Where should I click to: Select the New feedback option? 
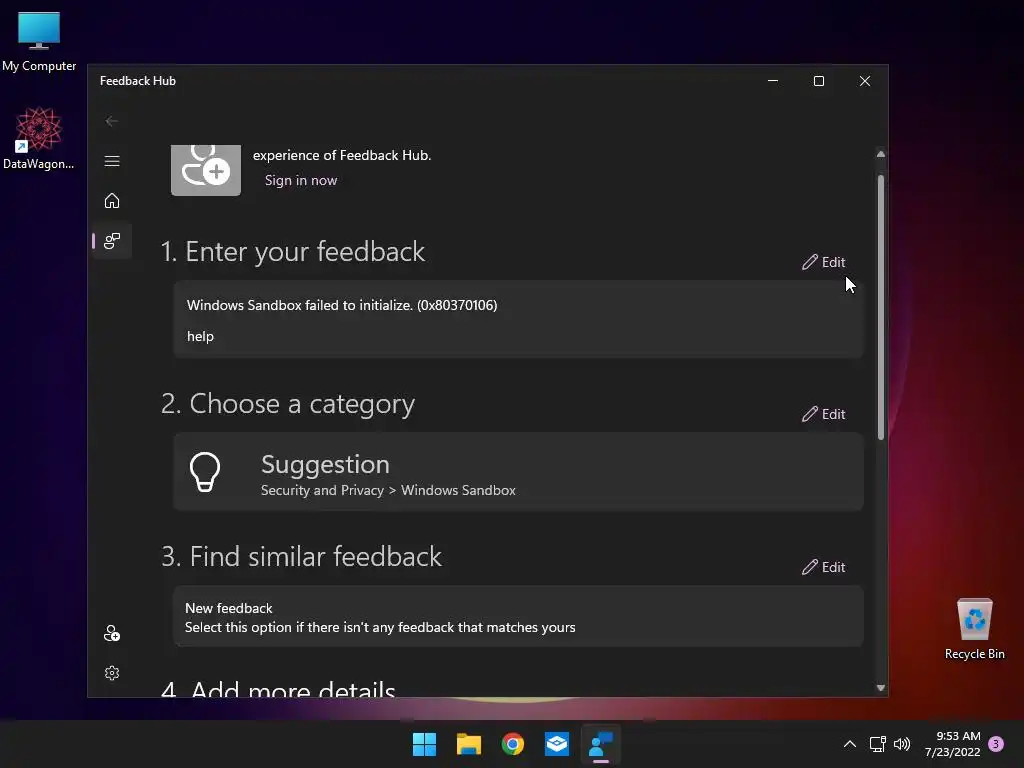click(x=518, y=616)
